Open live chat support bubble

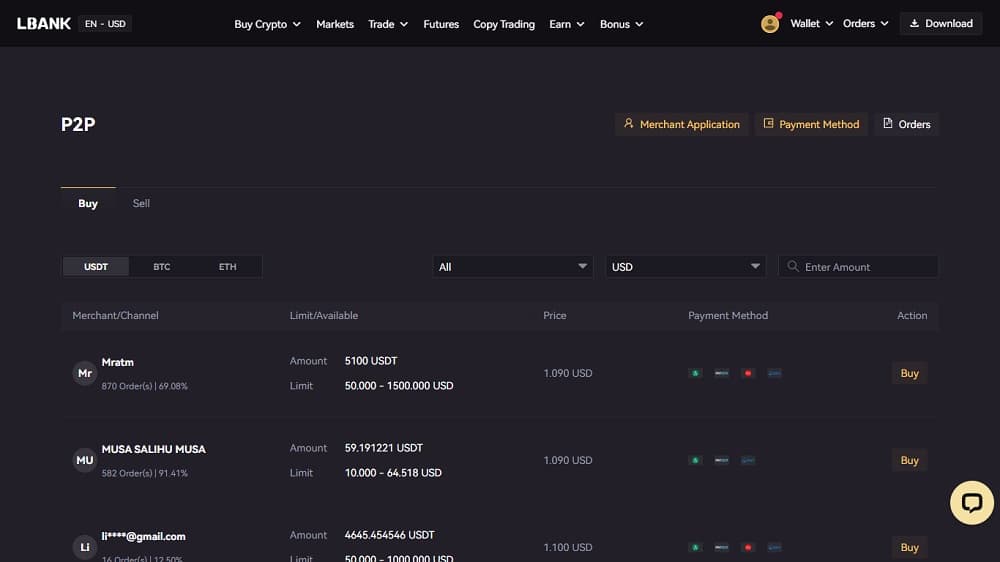tap(971, 503)
